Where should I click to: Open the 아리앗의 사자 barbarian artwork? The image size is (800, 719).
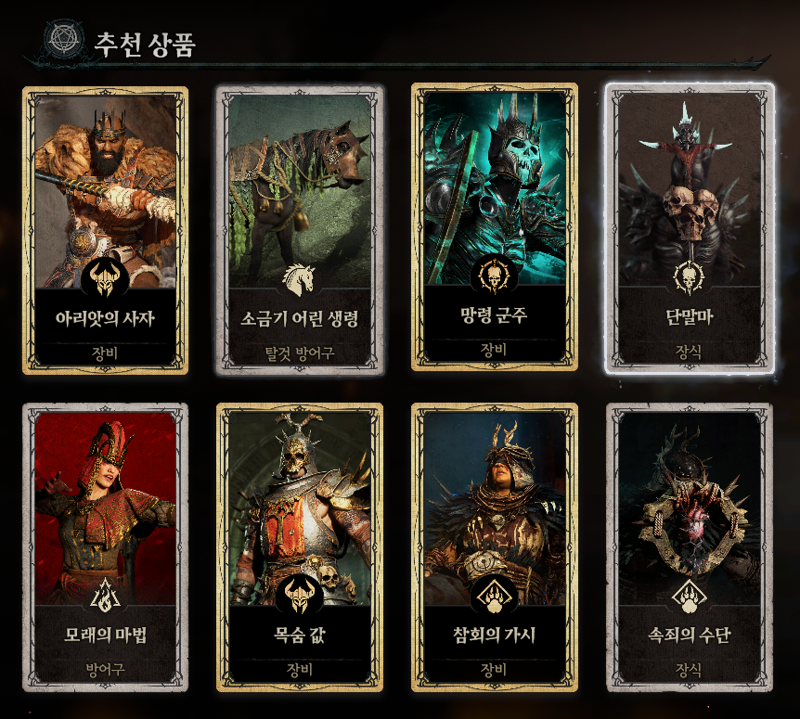pyautogui.click(x=105, y=191)
